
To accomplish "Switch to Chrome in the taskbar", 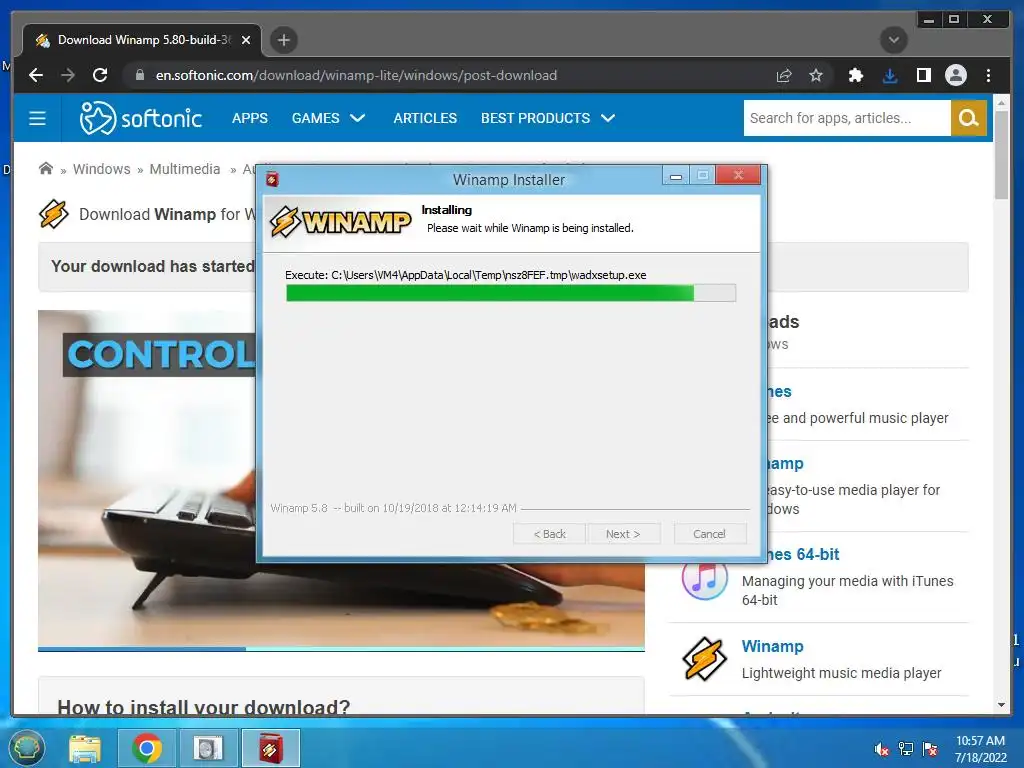I will pyautogui.click(x=147, y=748).
